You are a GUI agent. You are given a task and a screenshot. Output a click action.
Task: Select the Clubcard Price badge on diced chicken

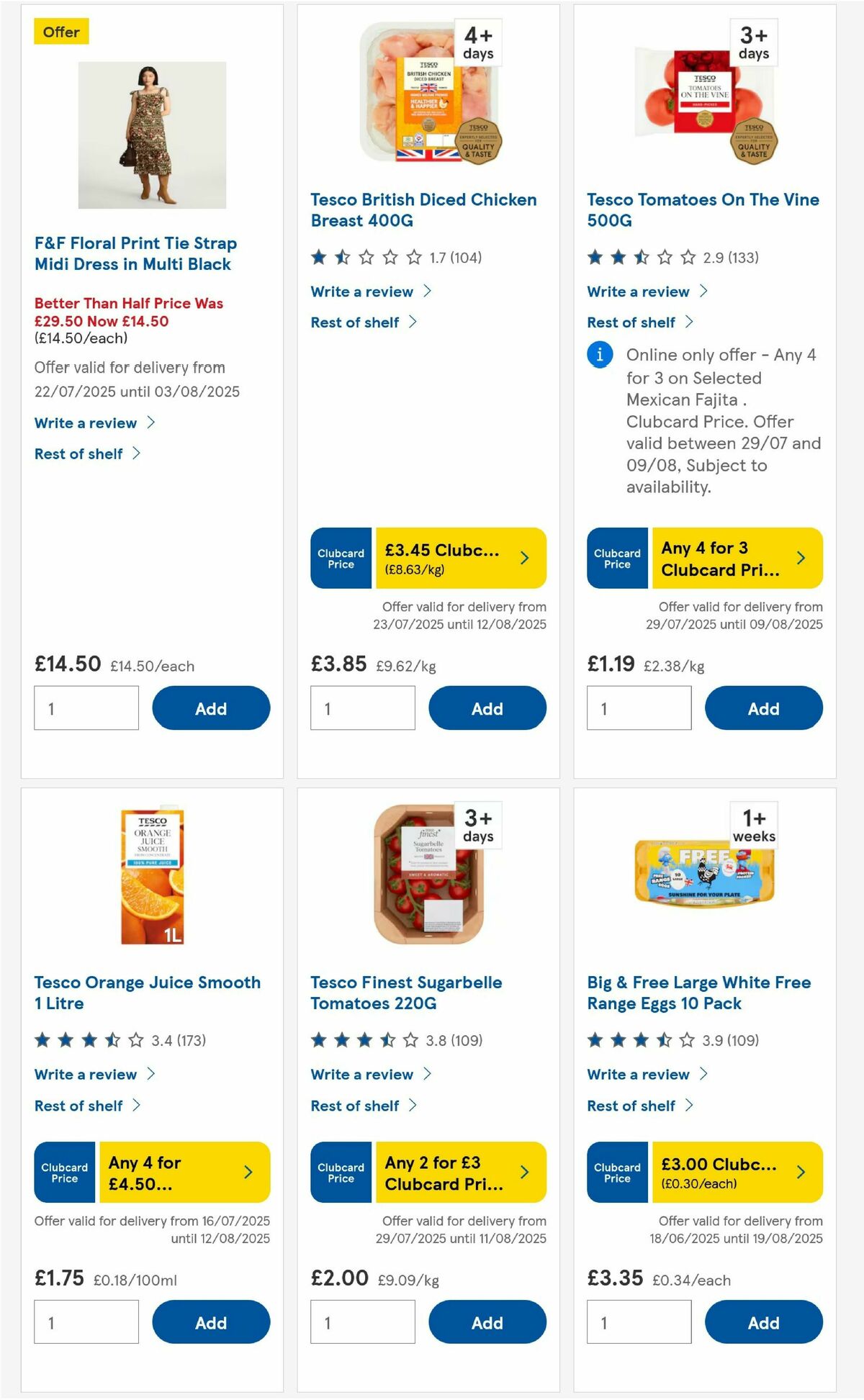340,558
